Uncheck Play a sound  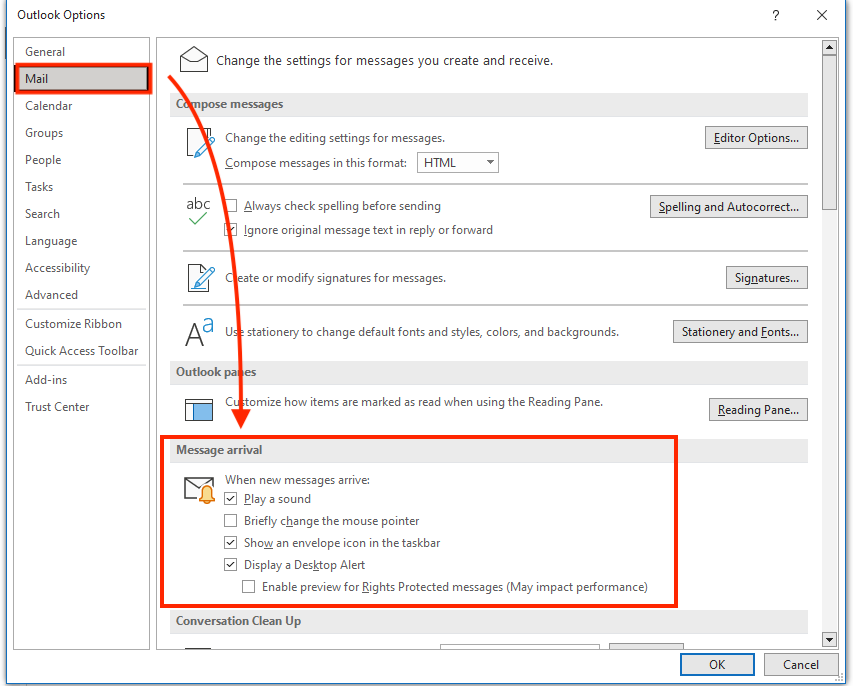coord(231,498)
